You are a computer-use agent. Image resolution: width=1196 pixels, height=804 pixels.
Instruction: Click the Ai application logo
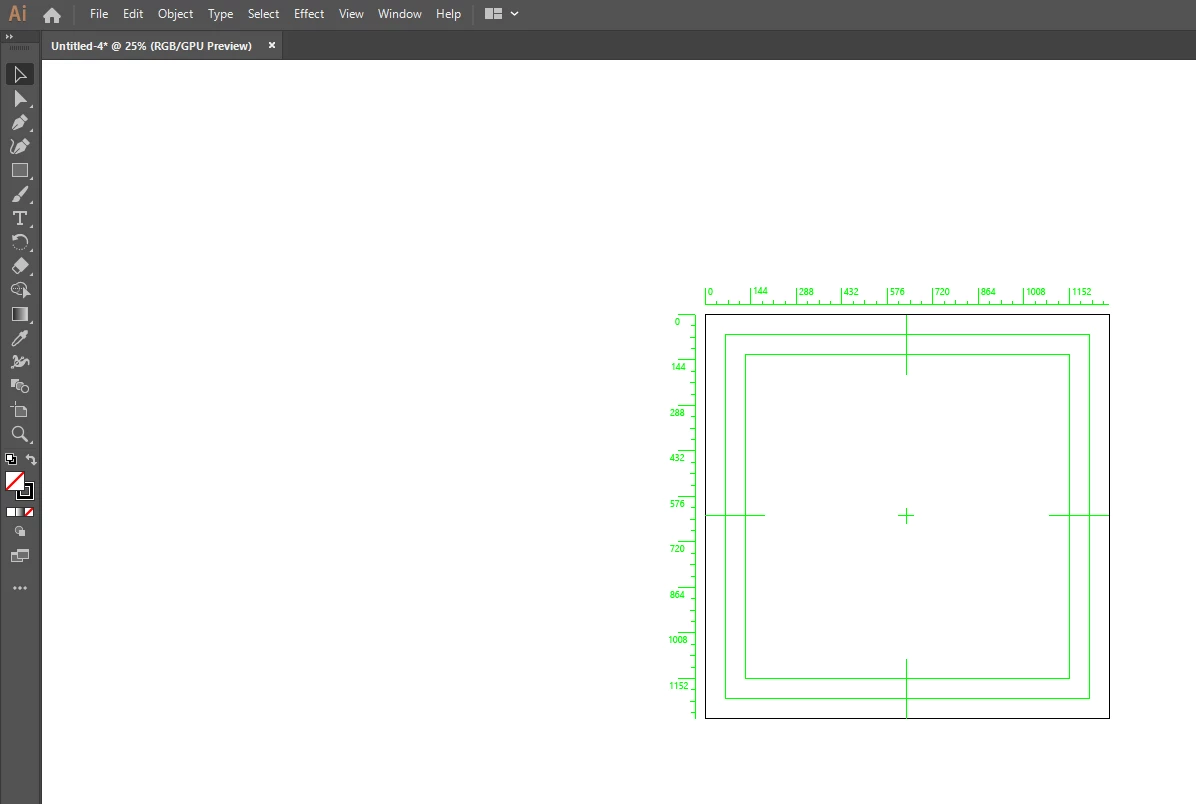(x=18, y=14)
